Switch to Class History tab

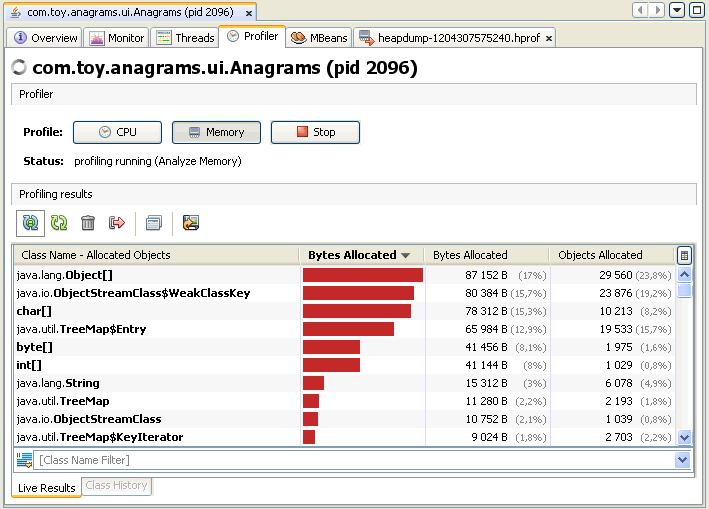click(x=116, y=485)
